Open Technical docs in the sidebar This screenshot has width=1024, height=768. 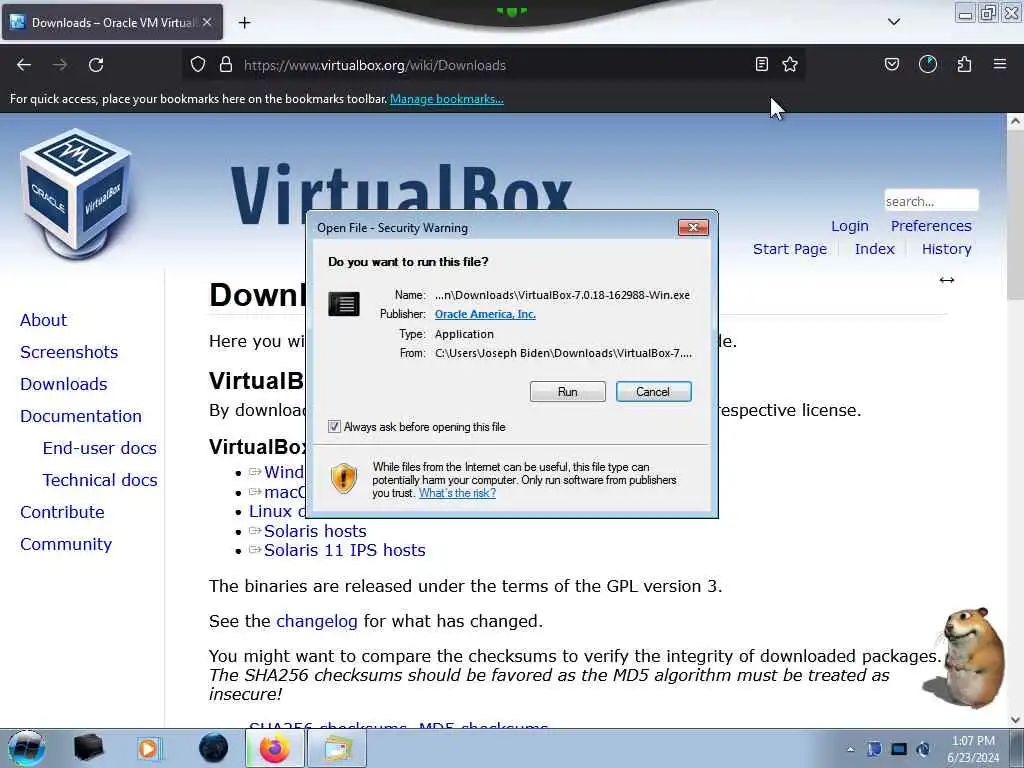click(x=100, y=480)
